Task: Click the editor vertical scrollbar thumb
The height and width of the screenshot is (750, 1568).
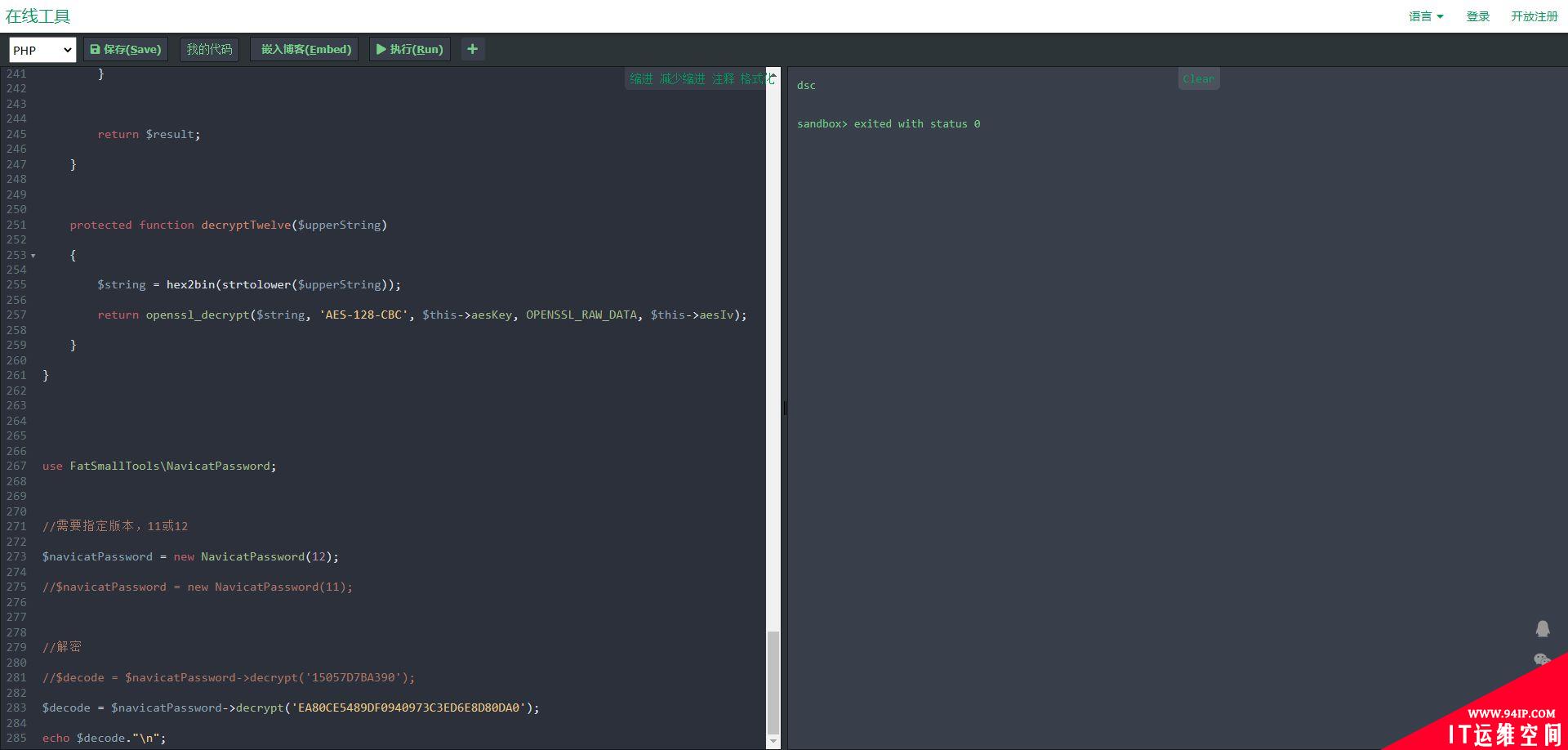Action: coord(773,683)
